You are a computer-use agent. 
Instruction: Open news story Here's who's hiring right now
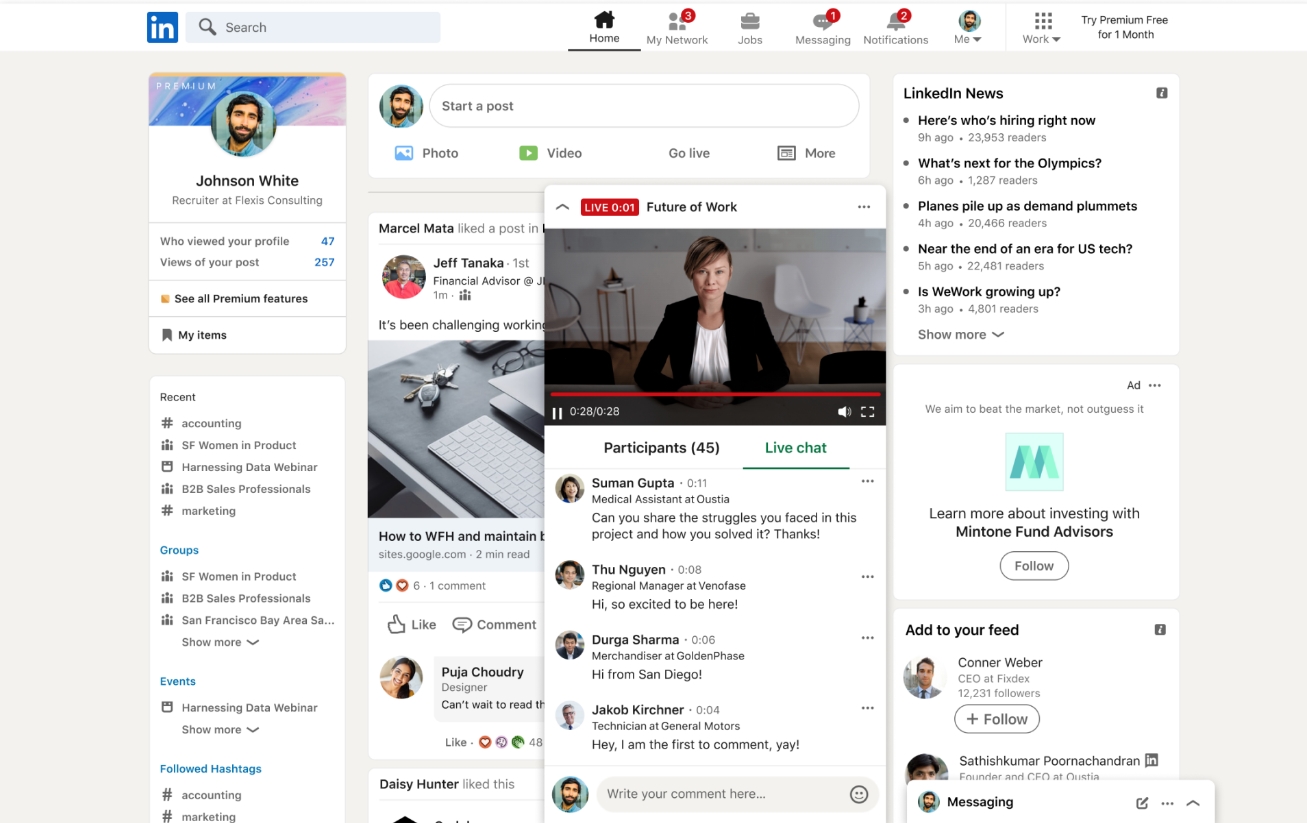(1006, 120)
